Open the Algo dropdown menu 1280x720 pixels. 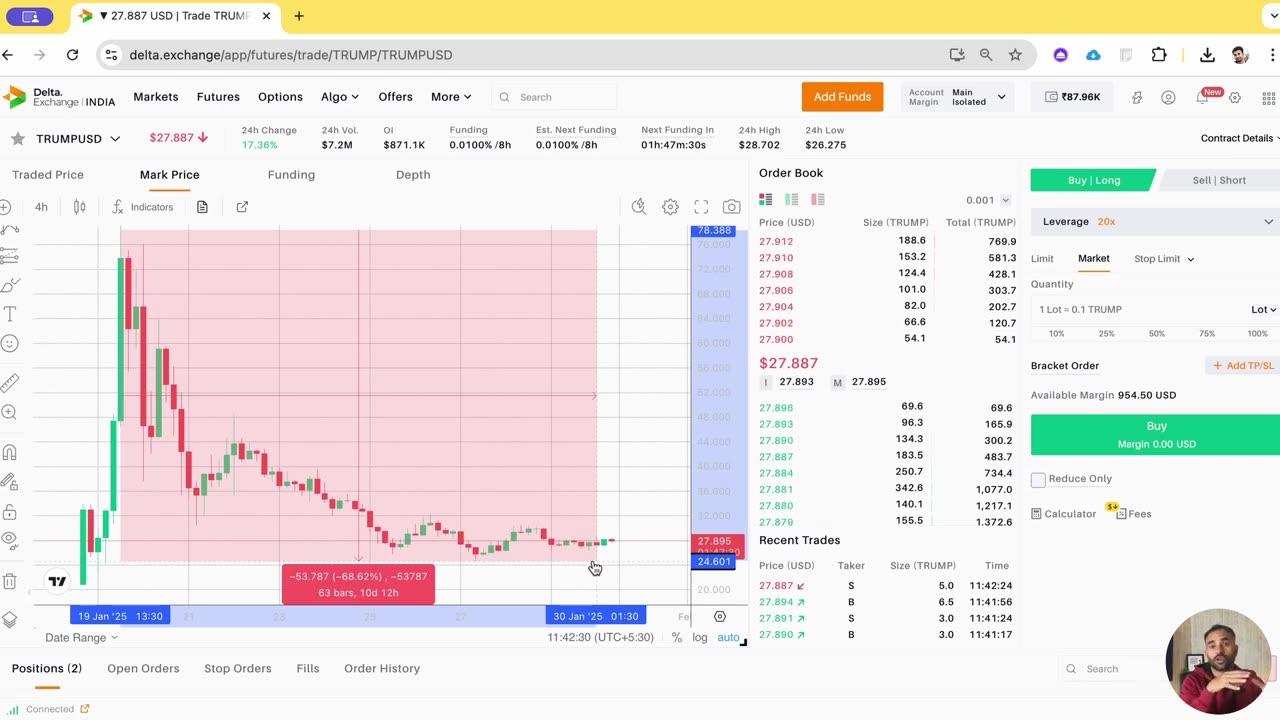(340, 97)
